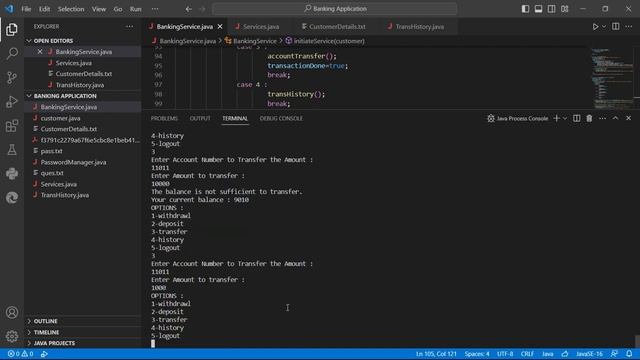Open the Source Control view

pyautogui.click(x=12, y=77)
